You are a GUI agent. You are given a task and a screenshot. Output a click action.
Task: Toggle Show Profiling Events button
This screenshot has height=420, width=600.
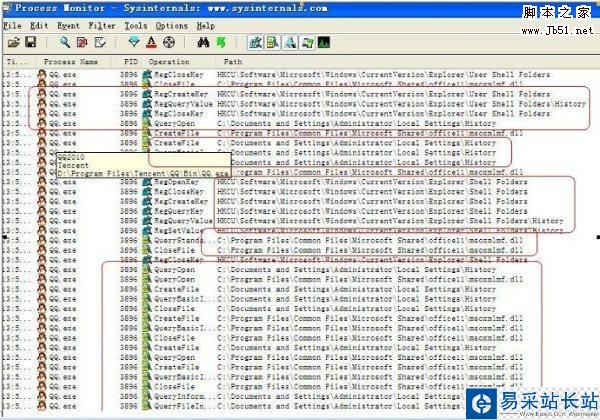coord(324,42)
